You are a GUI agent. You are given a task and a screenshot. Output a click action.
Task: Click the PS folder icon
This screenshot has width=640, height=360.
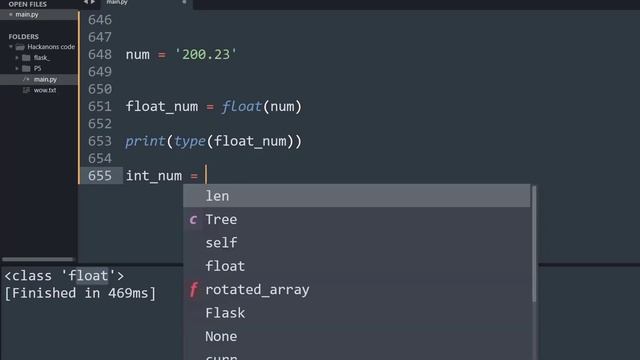[26, 68]
